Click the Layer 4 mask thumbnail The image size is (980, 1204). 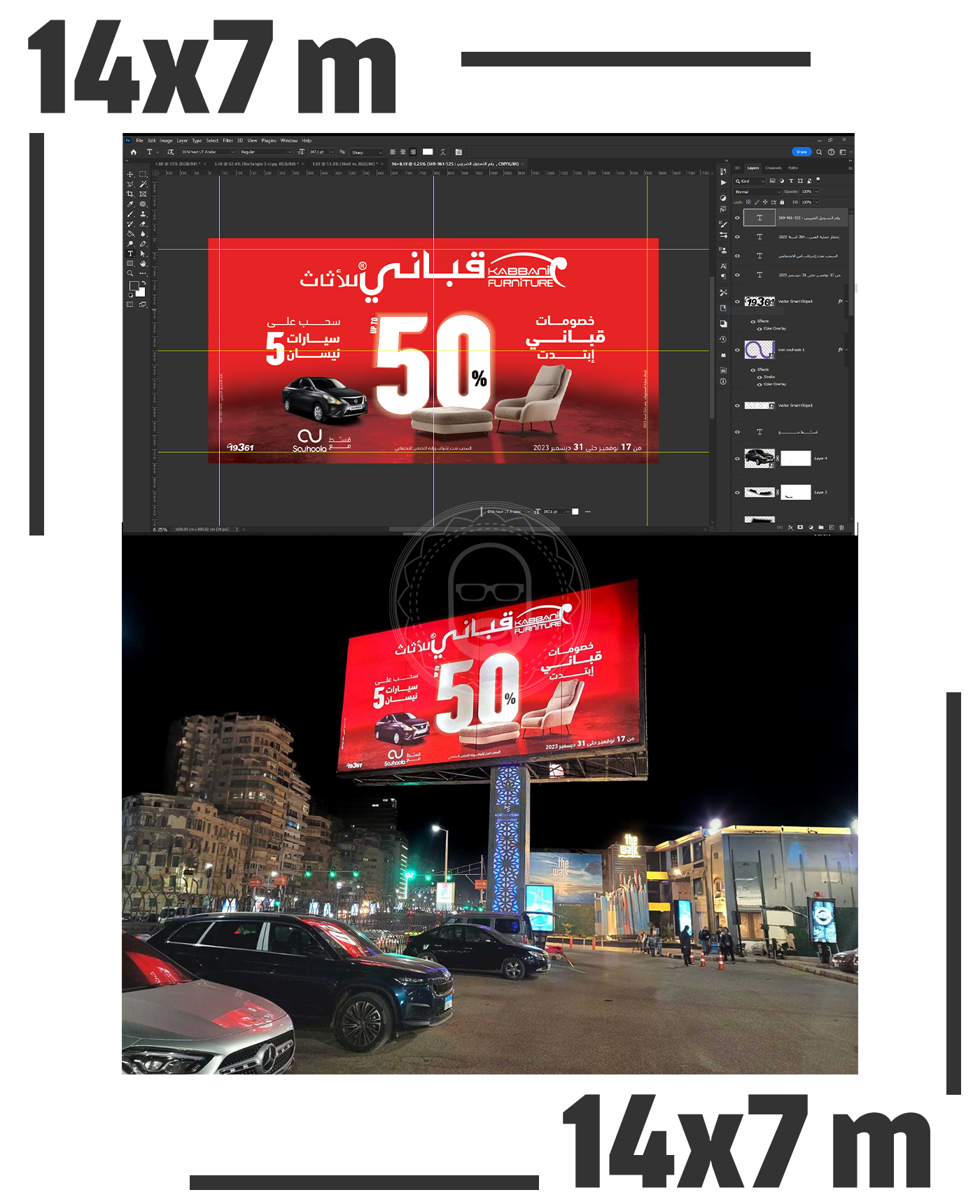(x=796, y=458)
